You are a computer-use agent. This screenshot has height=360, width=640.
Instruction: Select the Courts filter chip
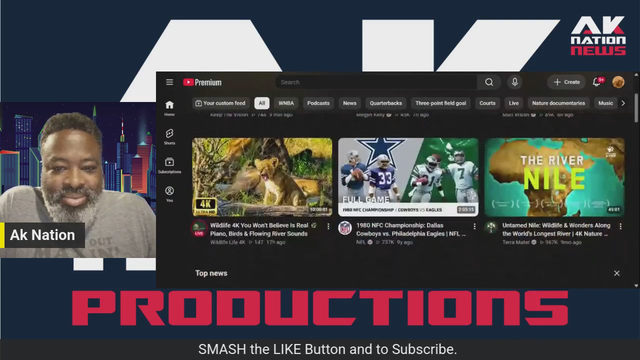(487, 103)
